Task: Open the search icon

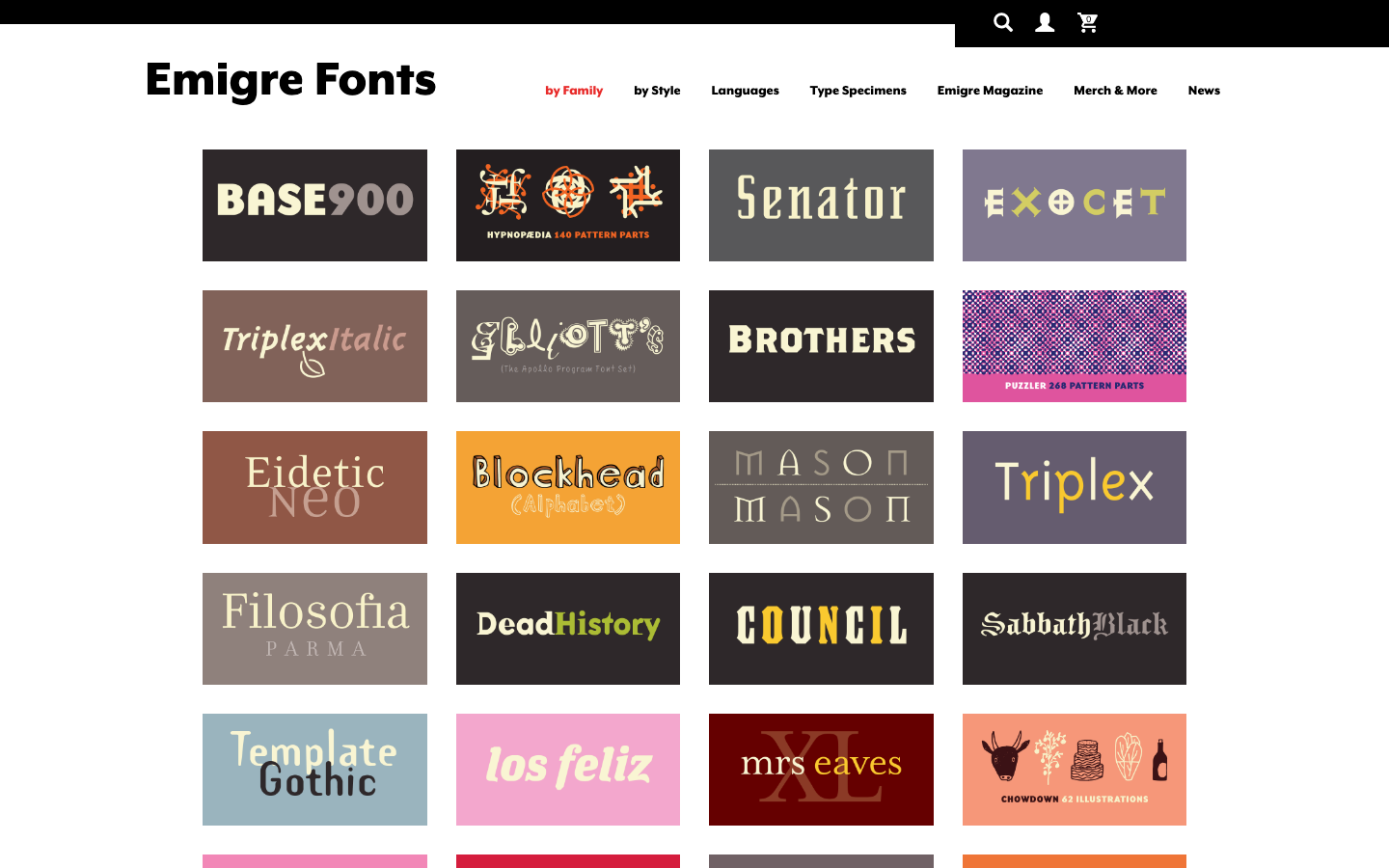Action: click(x=1003, y=22)
